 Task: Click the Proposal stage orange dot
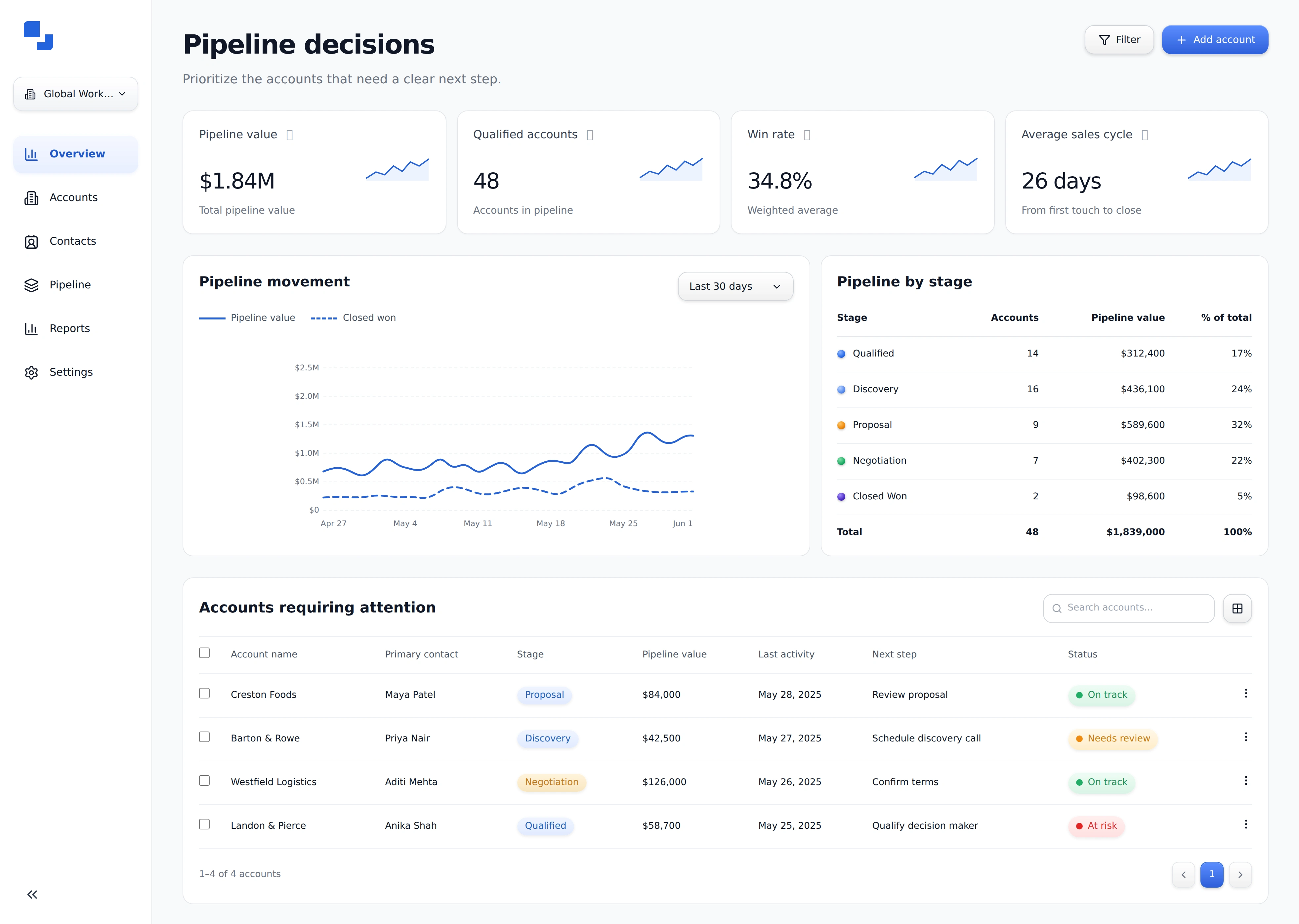[x=841, y=426]
